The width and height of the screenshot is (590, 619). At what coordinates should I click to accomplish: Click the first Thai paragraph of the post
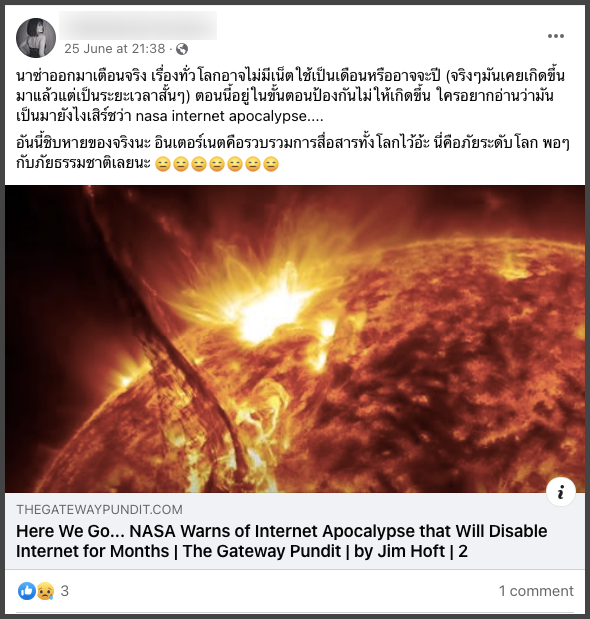coord(292,96)
